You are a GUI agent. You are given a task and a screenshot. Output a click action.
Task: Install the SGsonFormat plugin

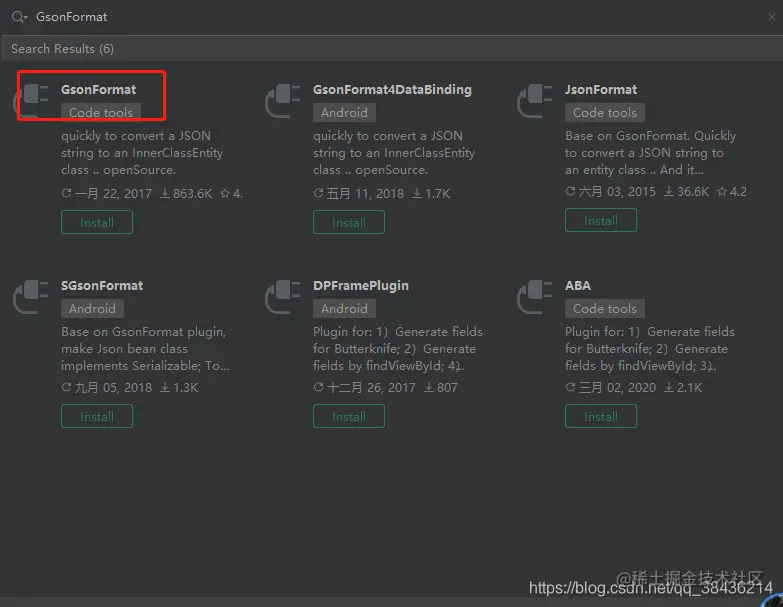(97, 416)
